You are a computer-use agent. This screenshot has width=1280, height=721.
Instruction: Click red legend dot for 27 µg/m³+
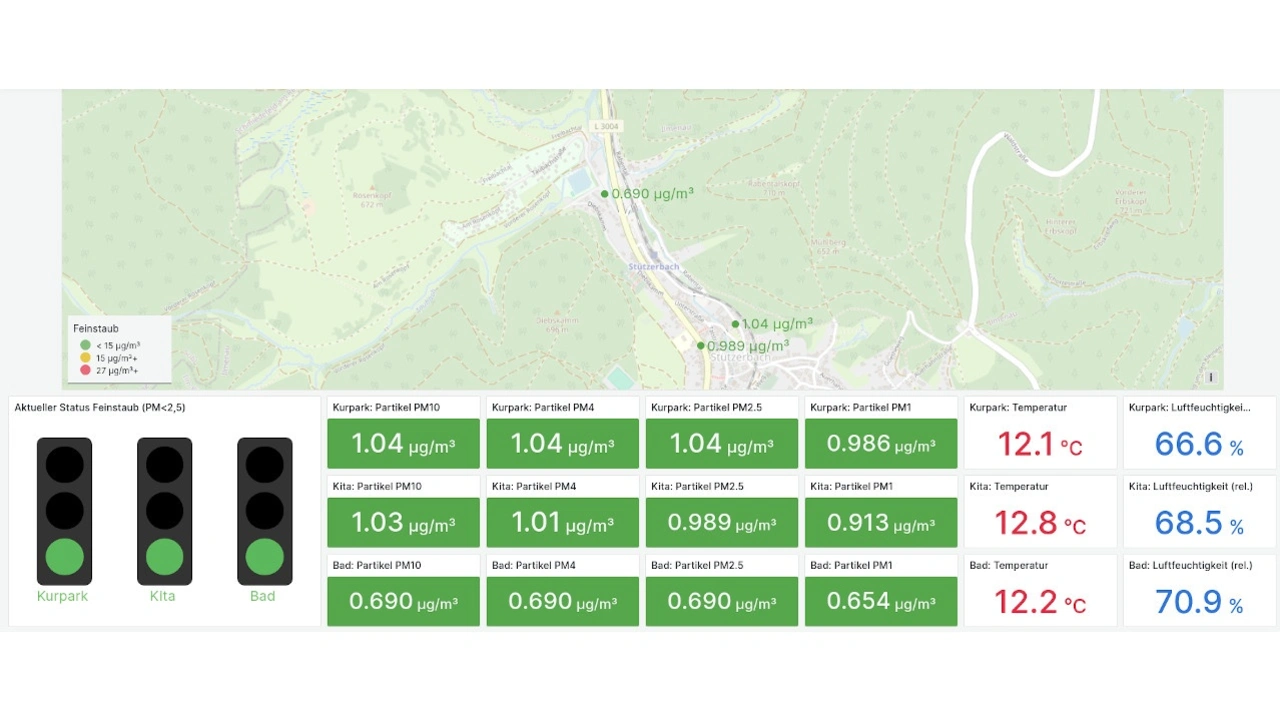coord(85,370)
